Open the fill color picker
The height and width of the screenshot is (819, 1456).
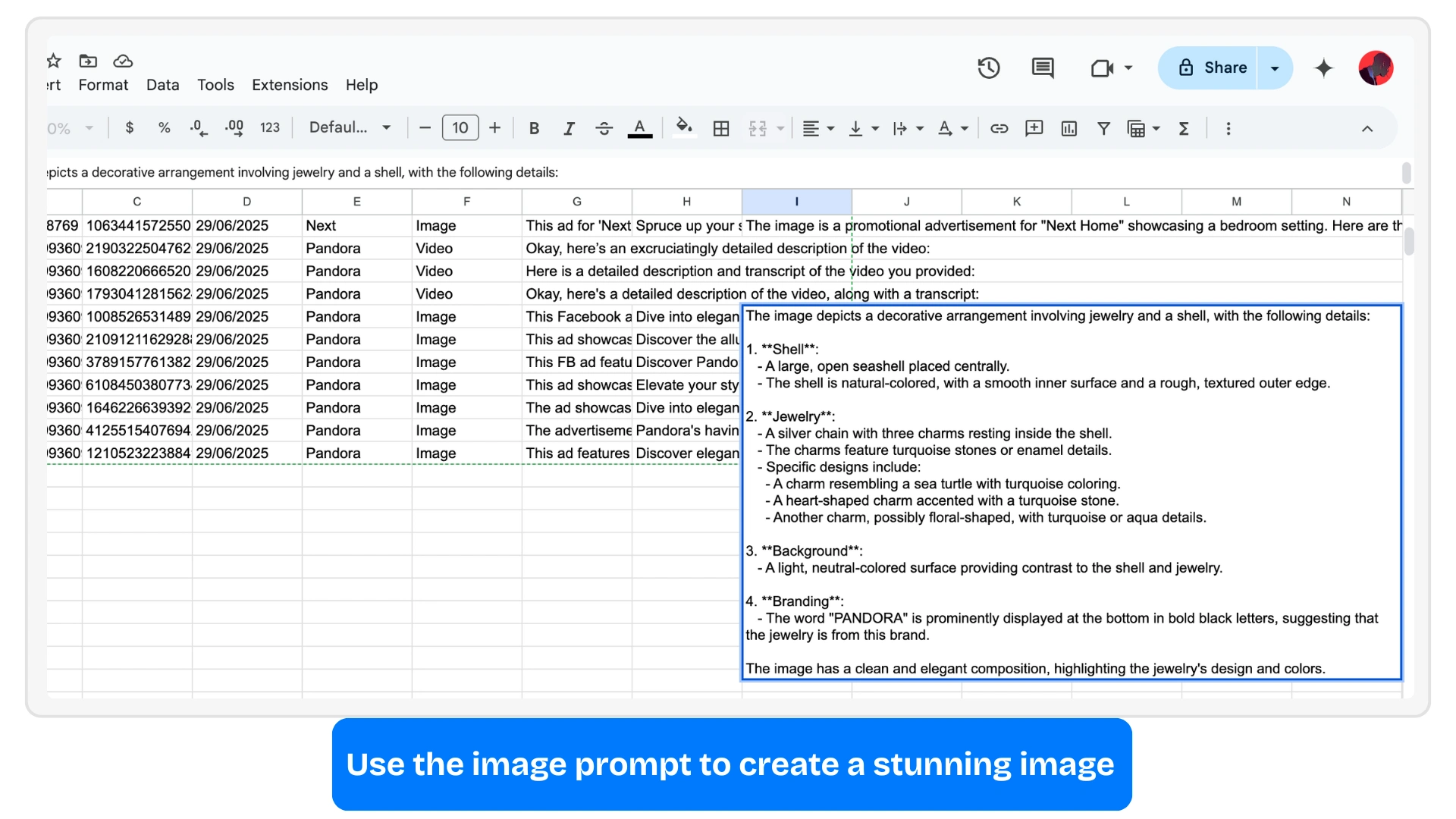pos(684,127)
